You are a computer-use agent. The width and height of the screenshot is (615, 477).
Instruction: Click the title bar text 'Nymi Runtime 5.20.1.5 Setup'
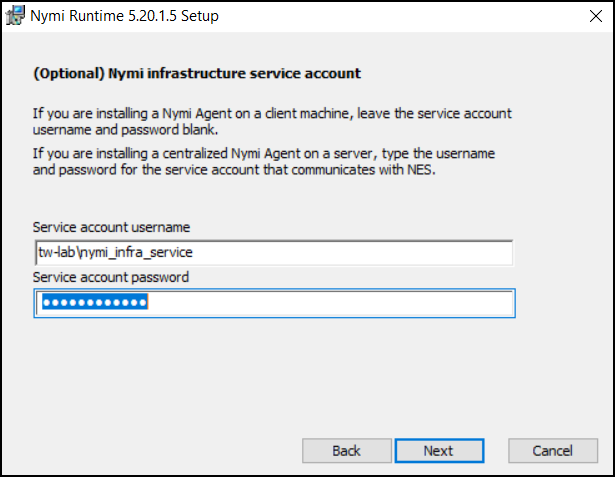point(125,16)
